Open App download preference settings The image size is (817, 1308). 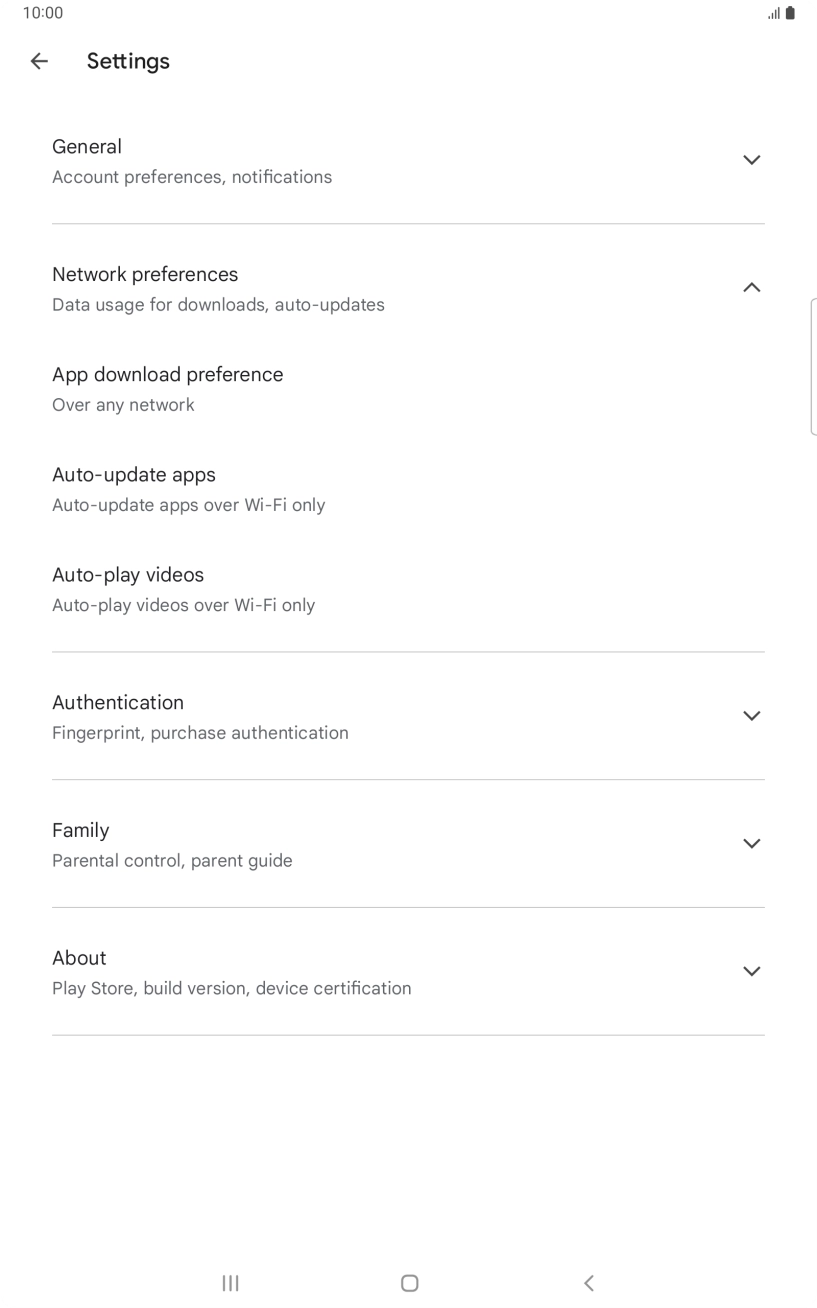pyautogui.click(x=167, y=388)
